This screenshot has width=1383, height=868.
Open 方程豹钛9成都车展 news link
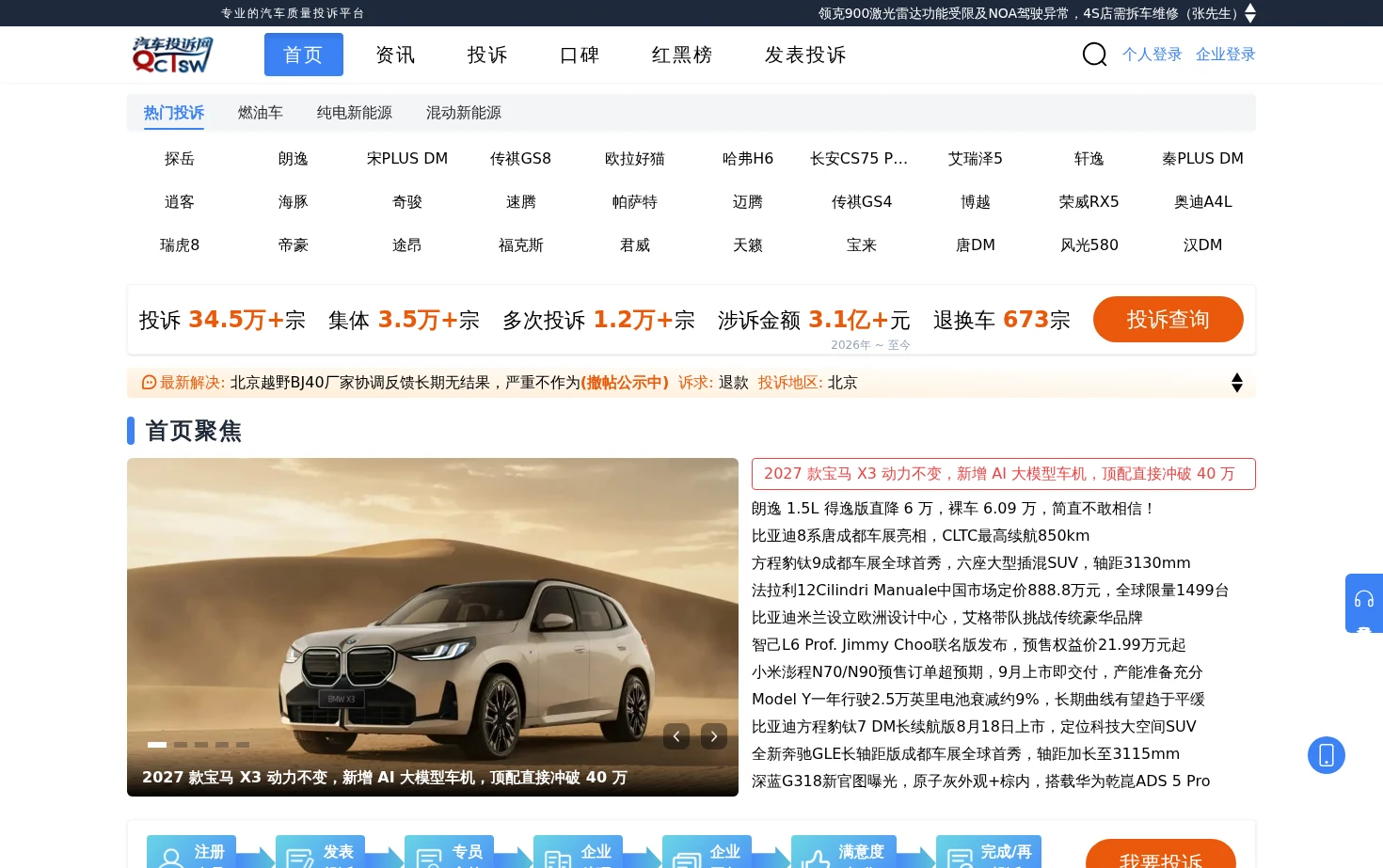[x=971, y=563]
